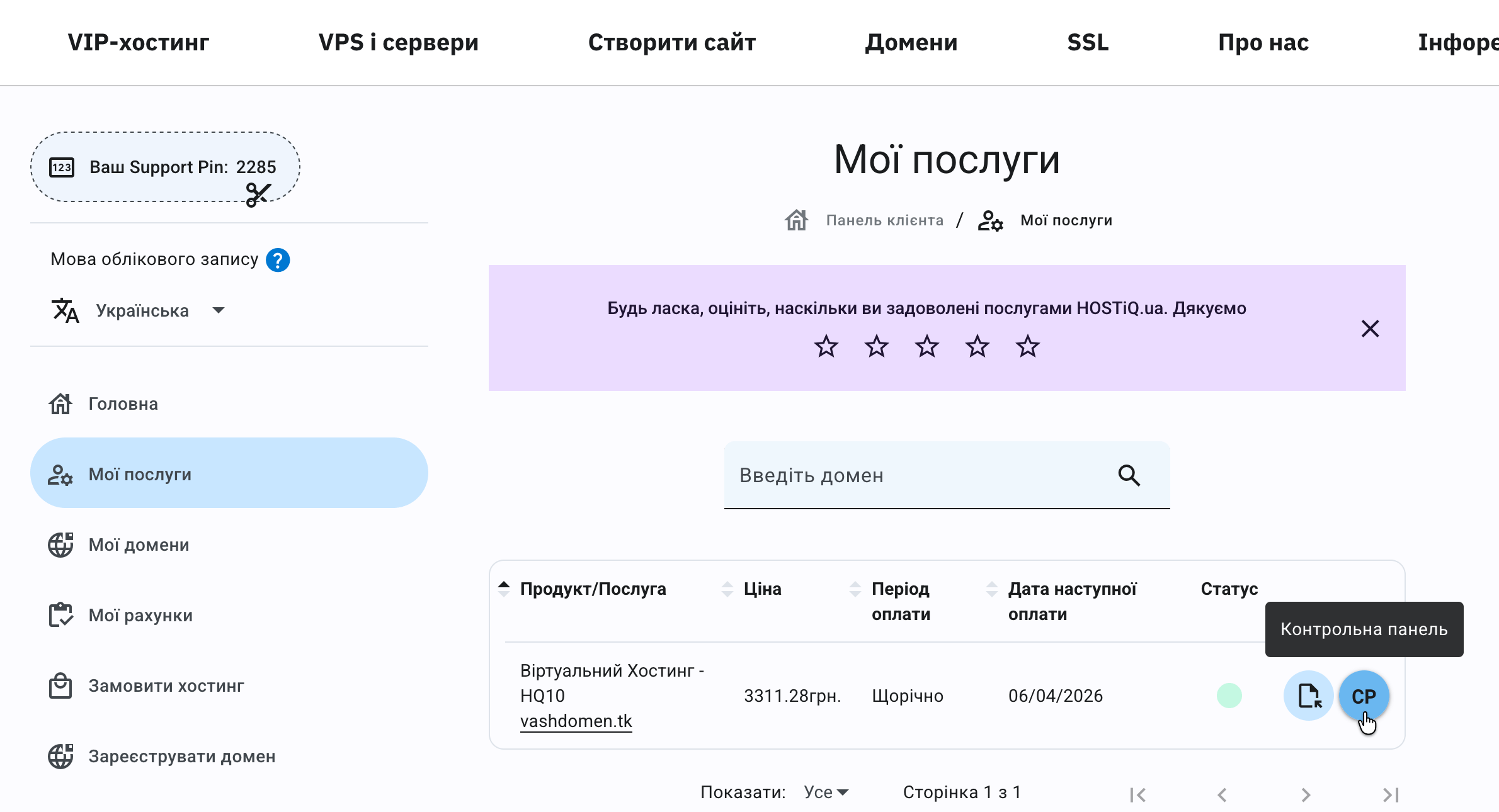Click the home icon in the breadcrumb
Viewport: 1499px width, 812px height.
796,220
